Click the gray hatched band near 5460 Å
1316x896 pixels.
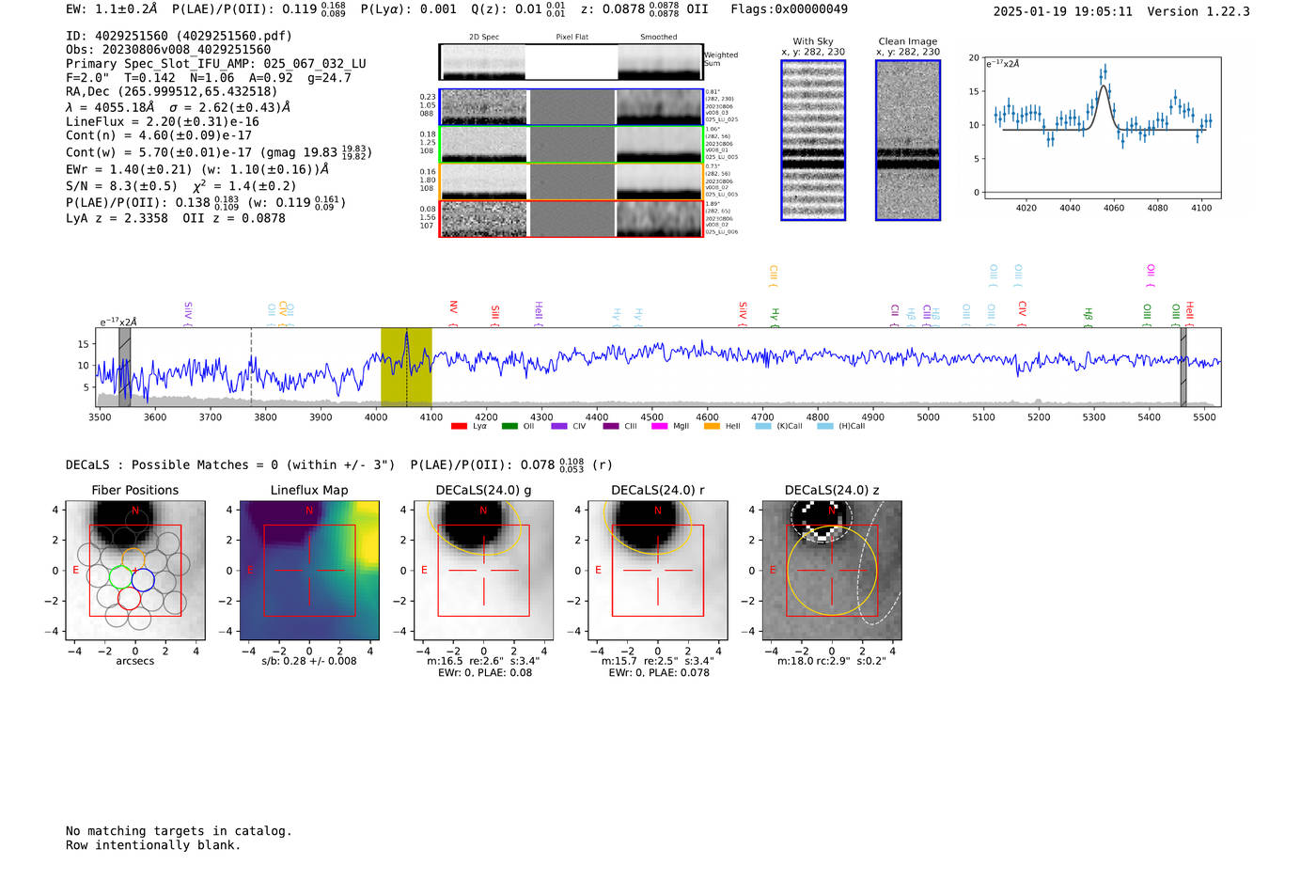click(x=1183, y=367)
